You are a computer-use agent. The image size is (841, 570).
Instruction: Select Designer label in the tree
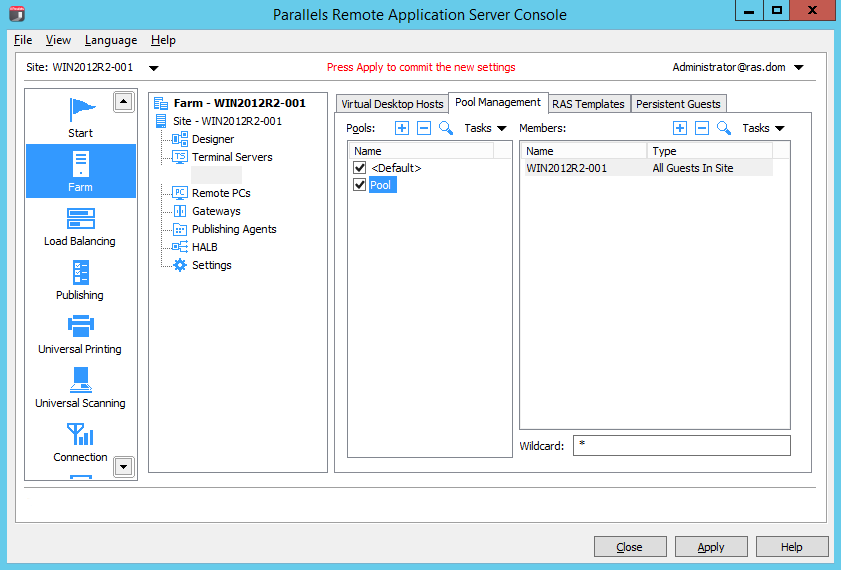click(x=213, y=139)
